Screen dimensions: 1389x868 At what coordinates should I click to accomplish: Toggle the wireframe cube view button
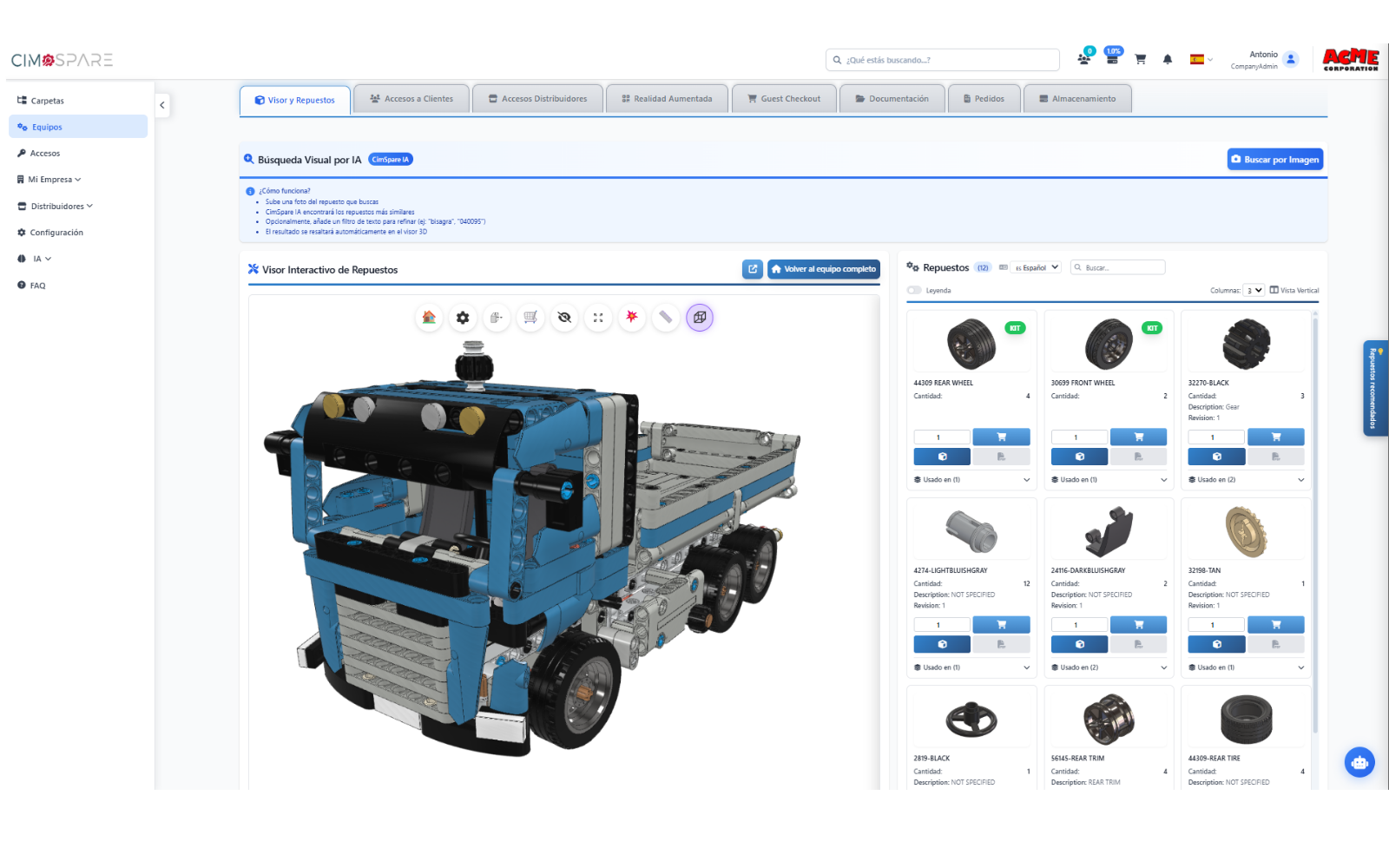[700, 318]
